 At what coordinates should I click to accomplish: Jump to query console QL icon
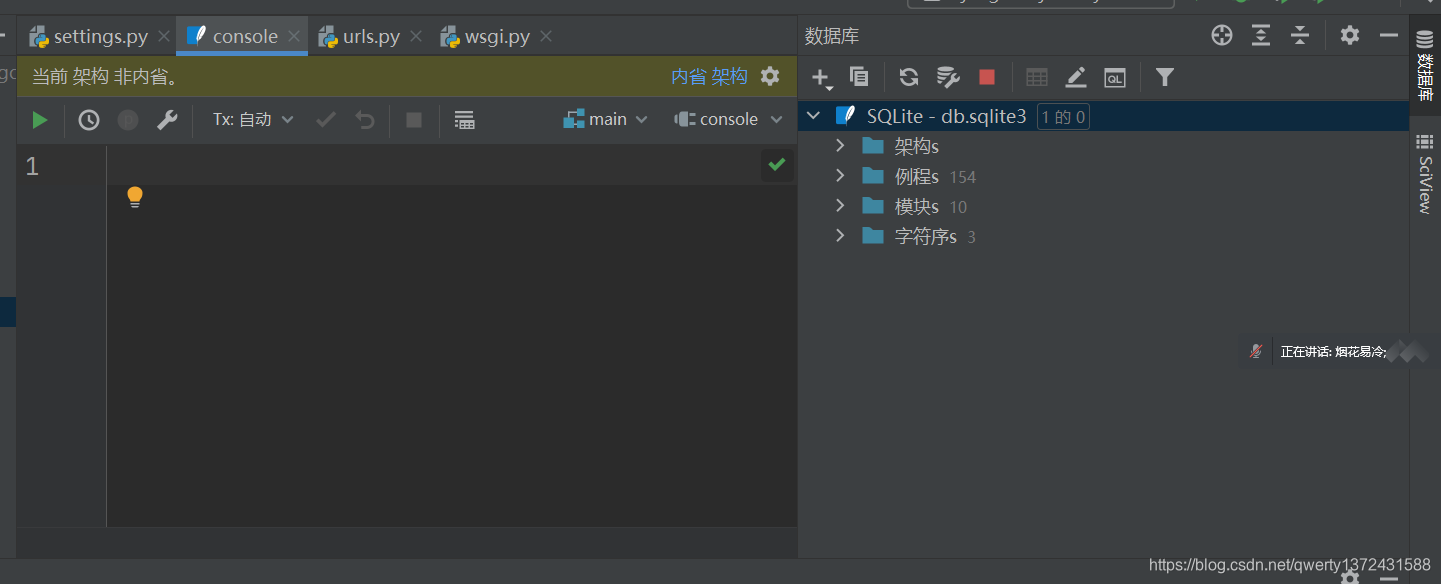[x=1115, y=77]
